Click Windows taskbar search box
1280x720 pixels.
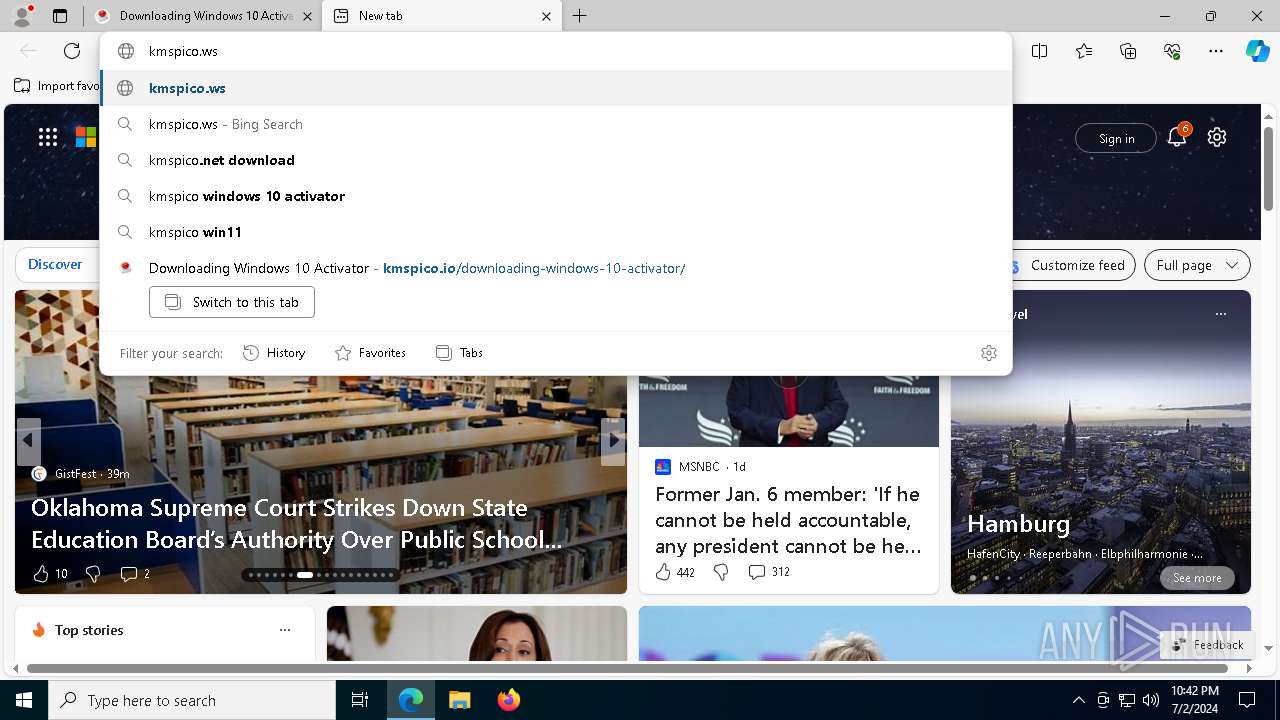[x=192, y=700]
